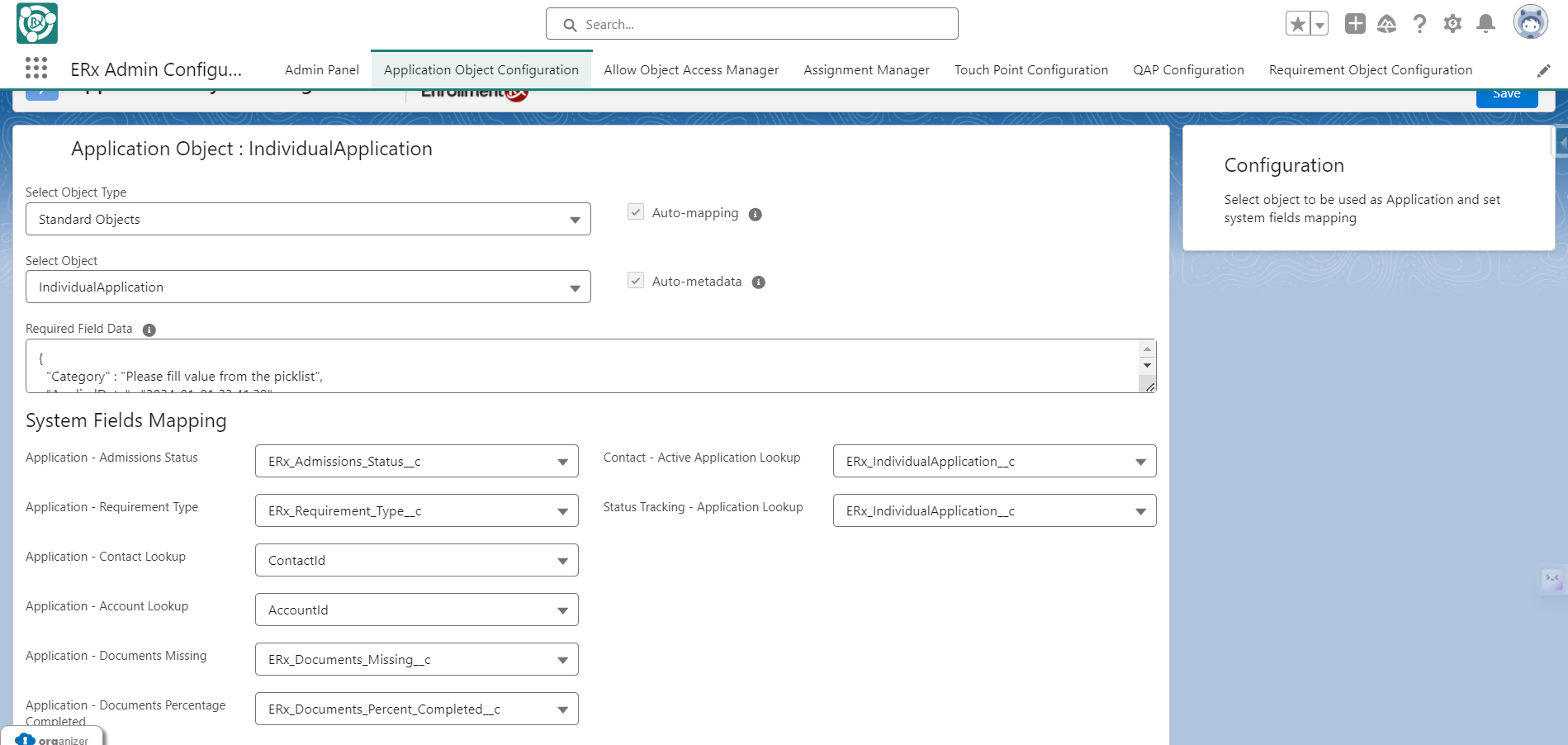1568x745 pixels.
Task: Switch to the Touch Point Configuration tab
Action: [1030, 70]
